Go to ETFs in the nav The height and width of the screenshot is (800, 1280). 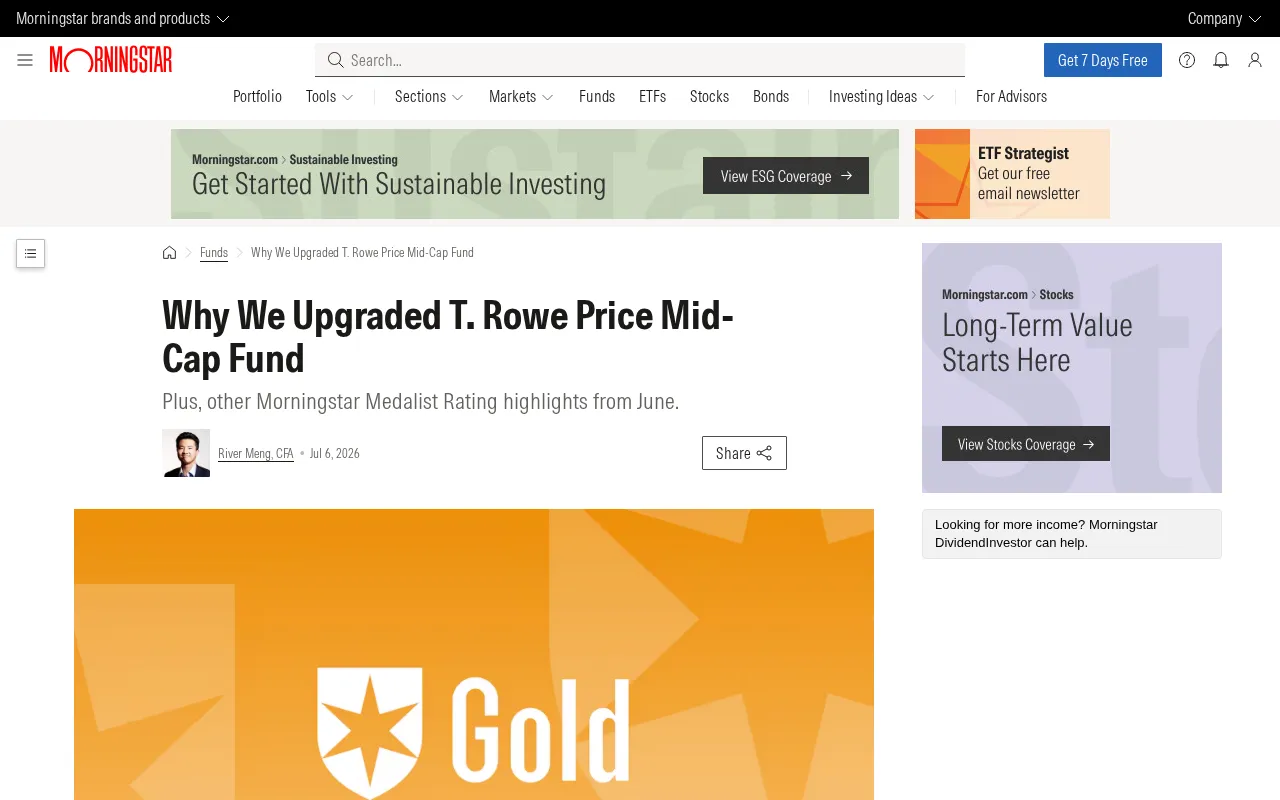coord(652,96)
